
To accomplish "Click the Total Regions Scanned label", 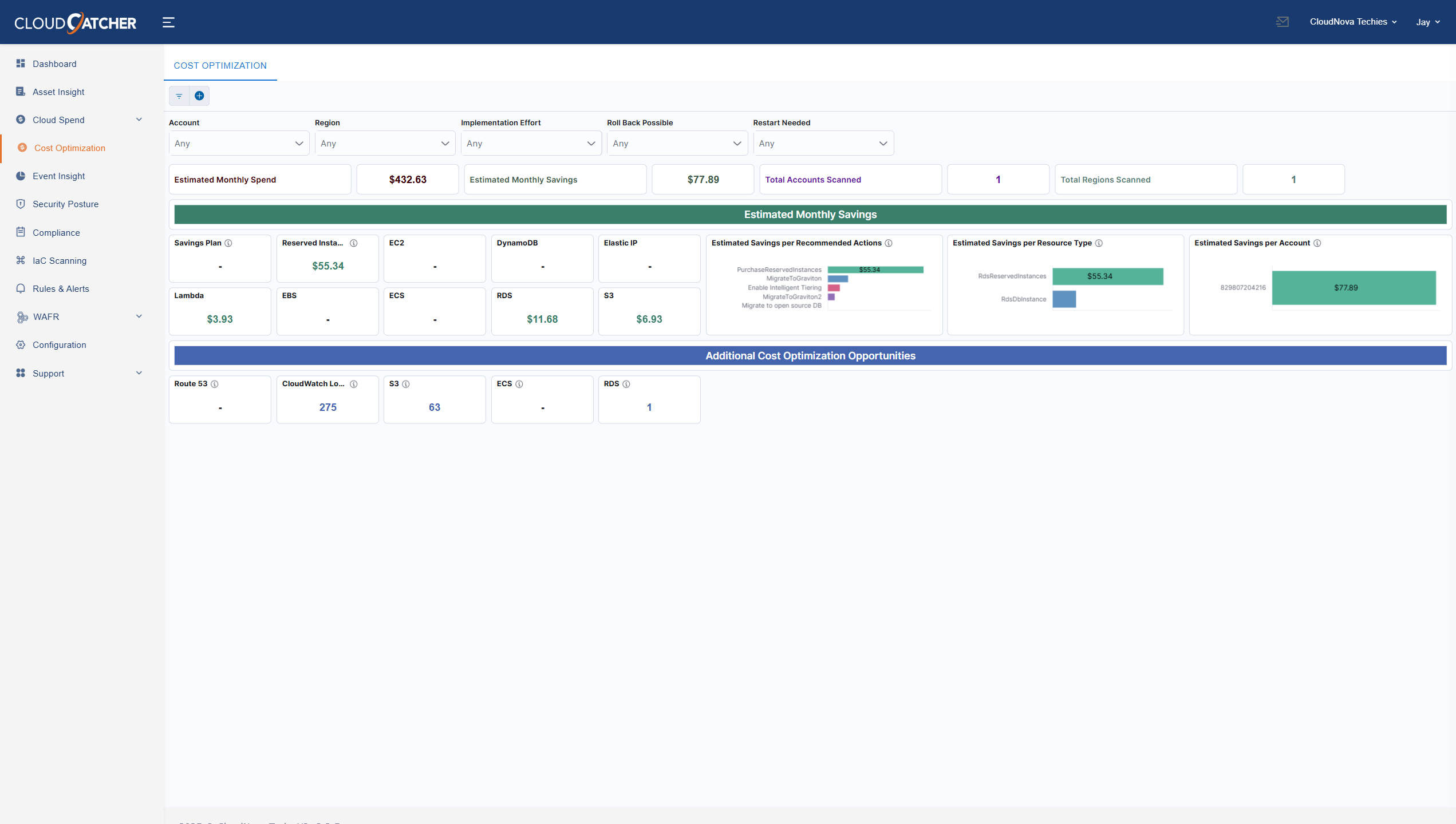I will (1105, 180).
